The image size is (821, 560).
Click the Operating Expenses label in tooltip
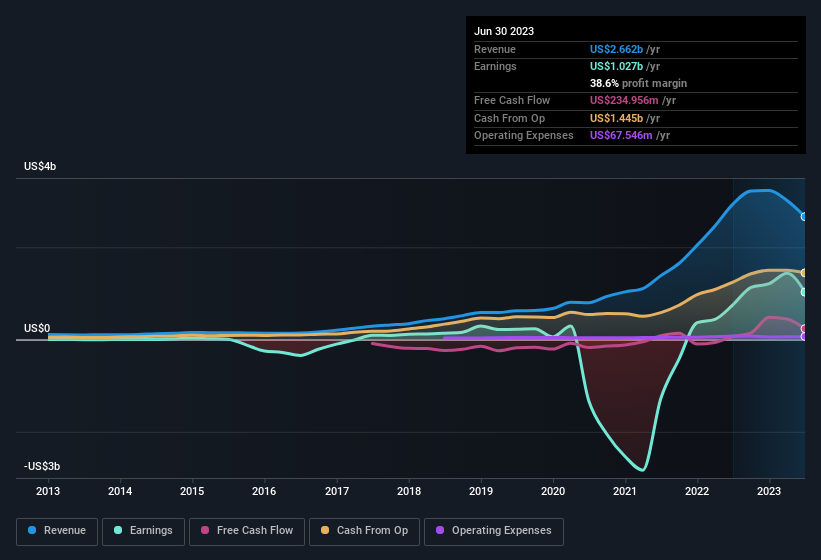[524, 136]
